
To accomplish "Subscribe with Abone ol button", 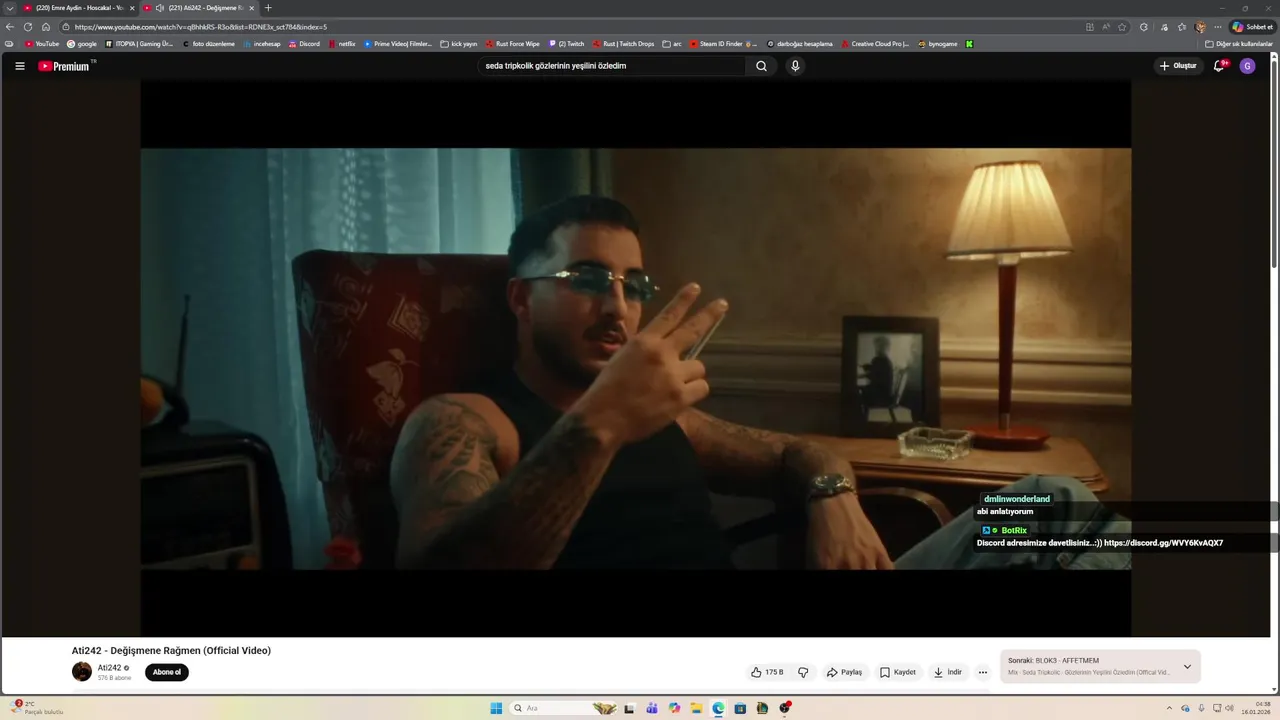I will pos(167,672).
